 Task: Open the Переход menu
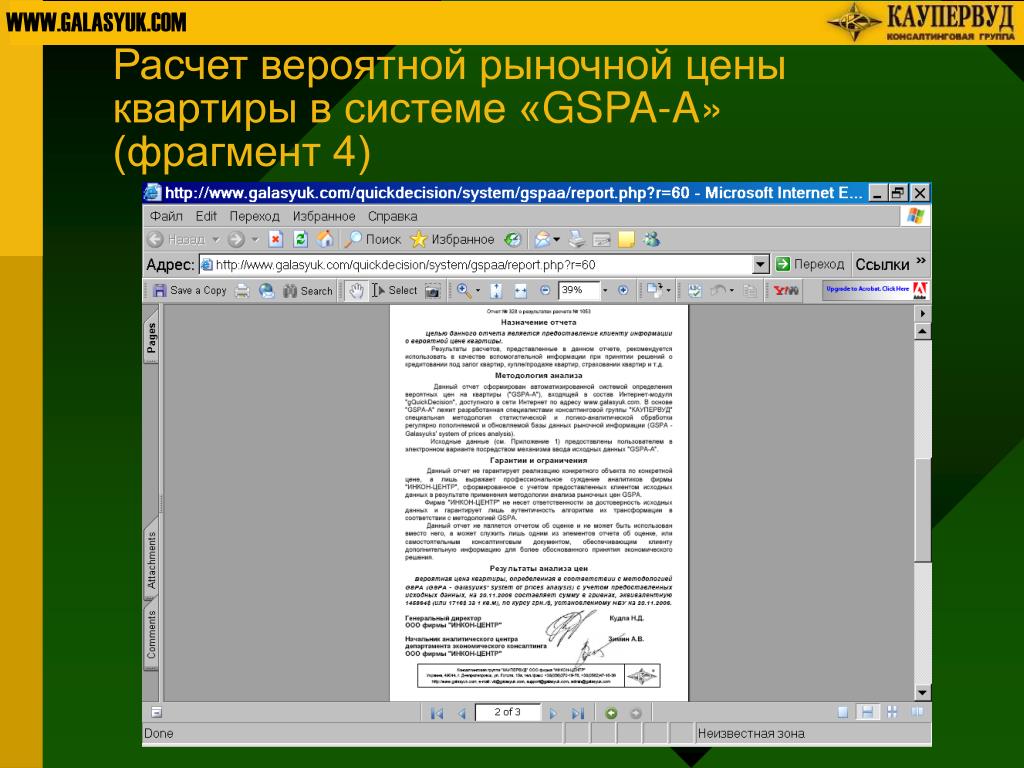pyautogui.click(x=254, y=216)
